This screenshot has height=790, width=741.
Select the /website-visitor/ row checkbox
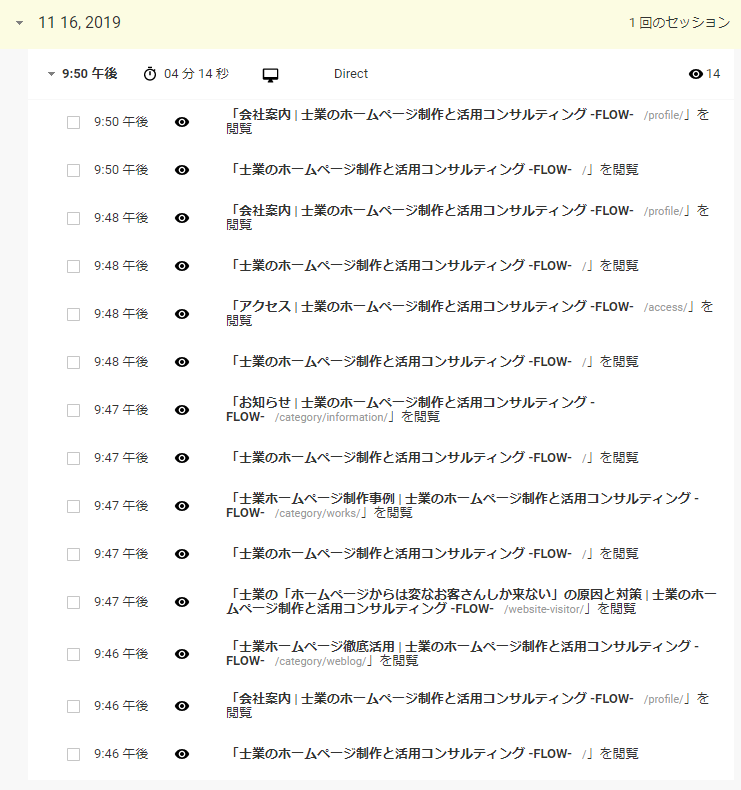coord(74,603)
